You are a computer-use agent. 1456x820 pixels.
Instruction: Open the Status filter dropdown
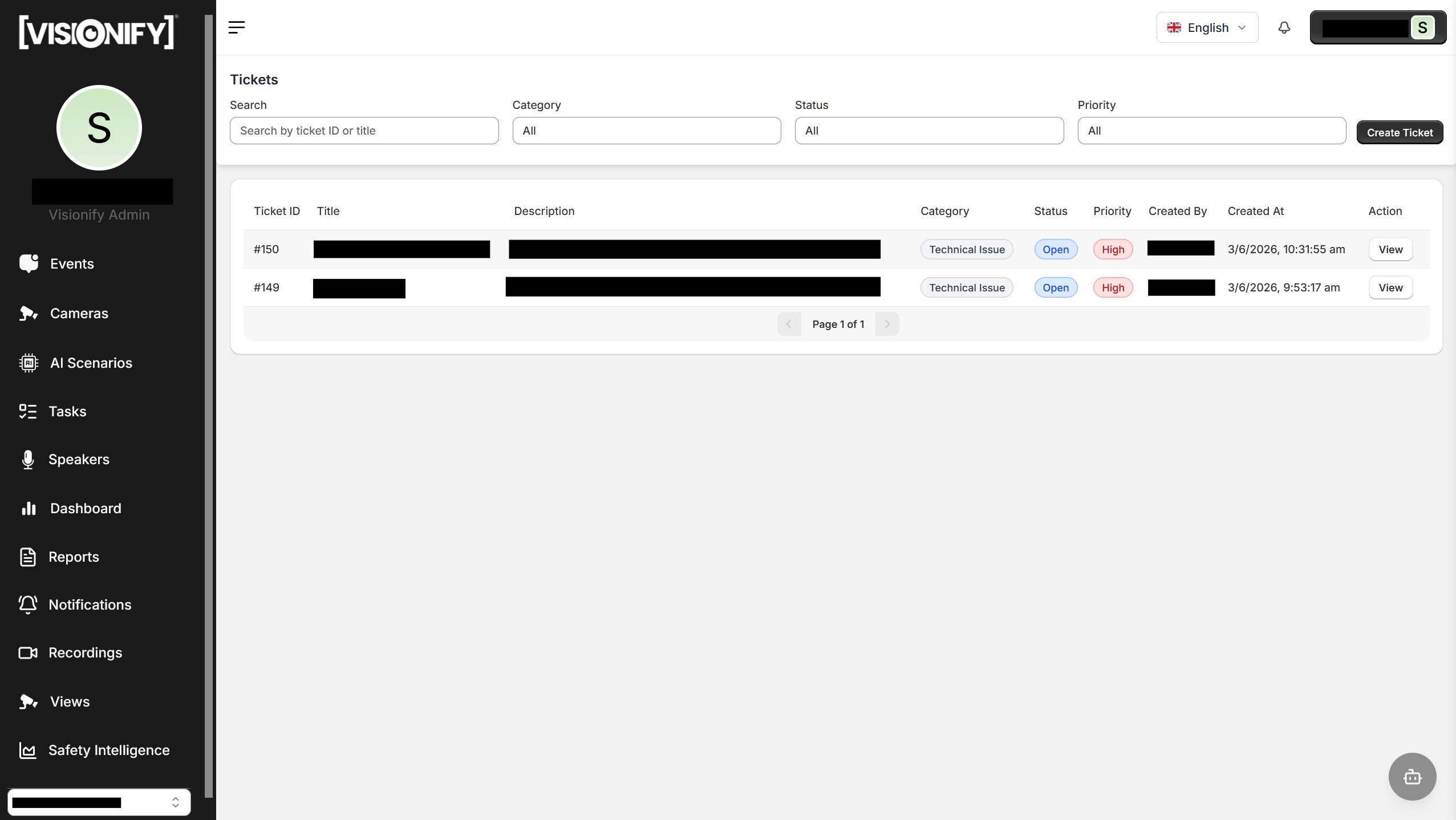tap(929, 131)
